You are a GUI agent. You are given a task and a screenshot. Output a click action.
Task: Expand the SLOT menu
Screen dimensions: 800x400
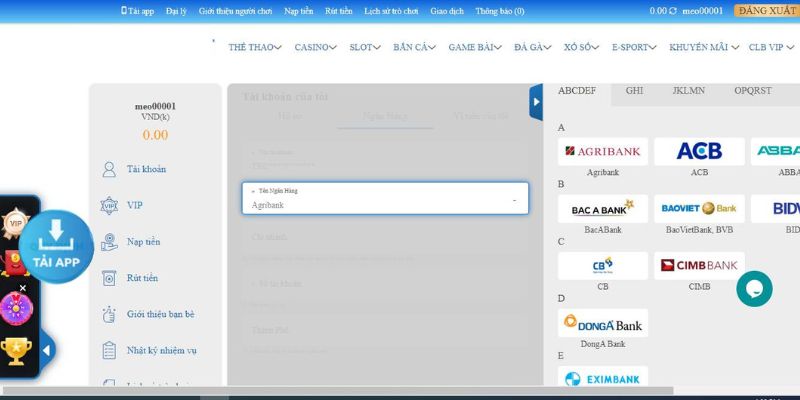pos(365,47)
